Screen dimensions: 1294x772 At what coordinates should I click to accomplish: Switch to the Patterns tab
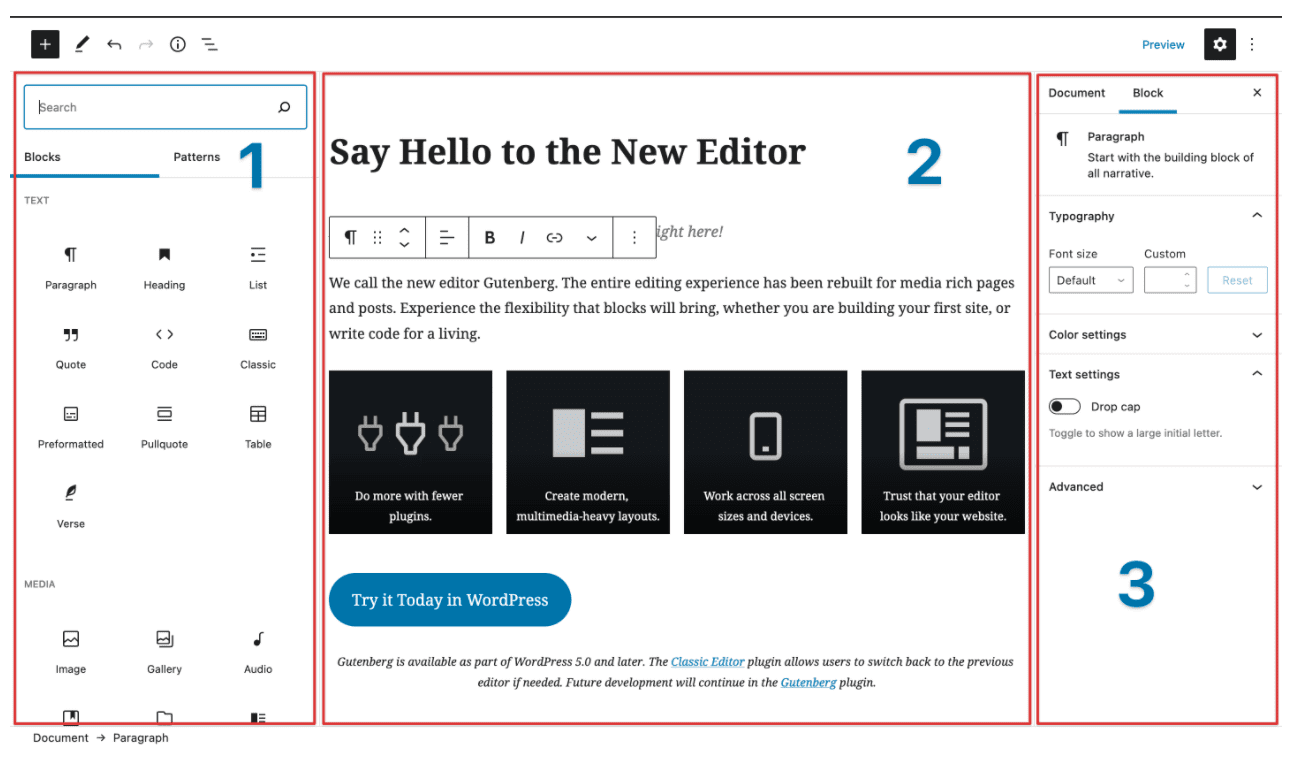(197, 157)
